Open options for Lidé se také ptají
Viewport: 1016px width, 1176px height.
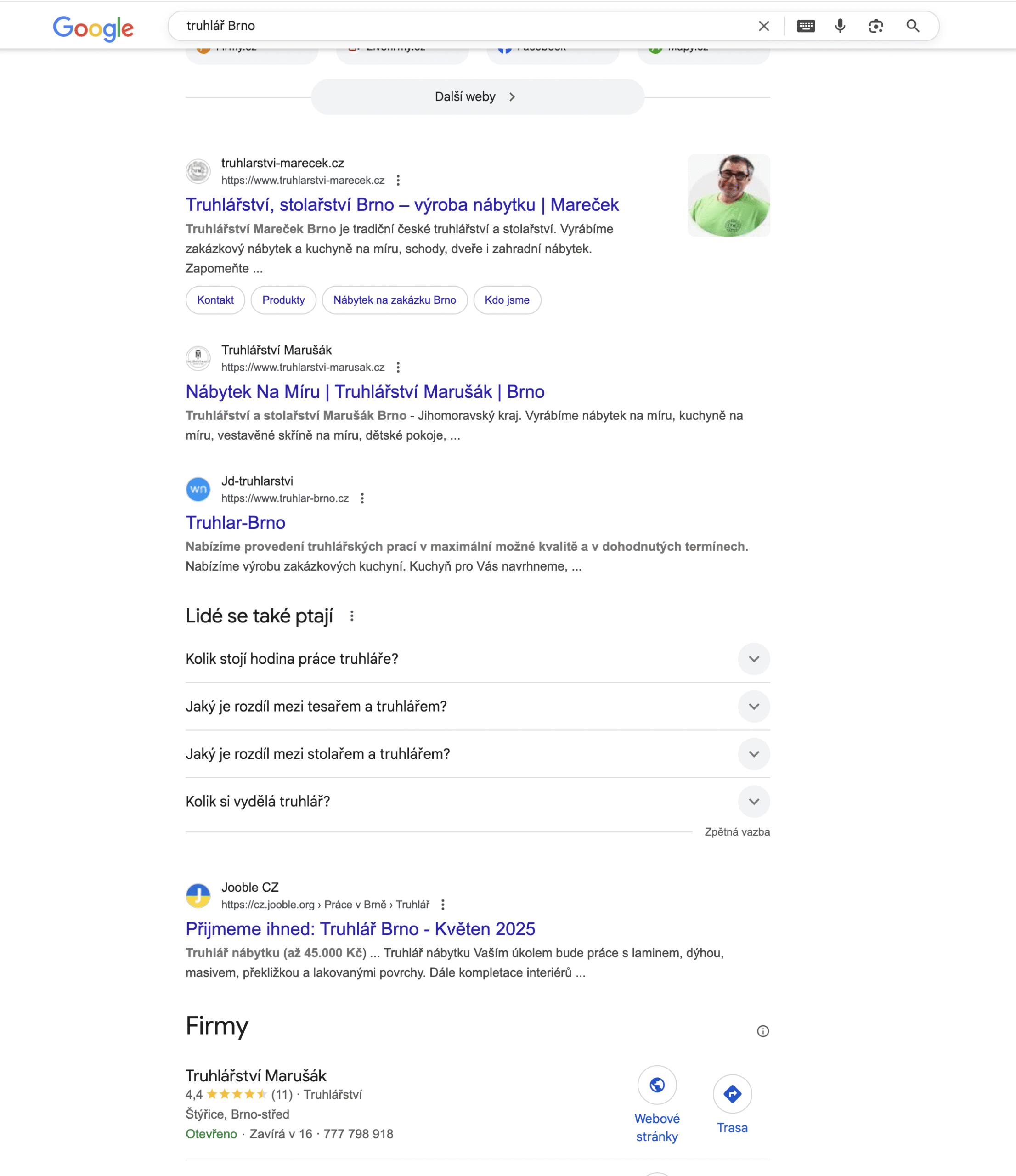tap(352, 616)
